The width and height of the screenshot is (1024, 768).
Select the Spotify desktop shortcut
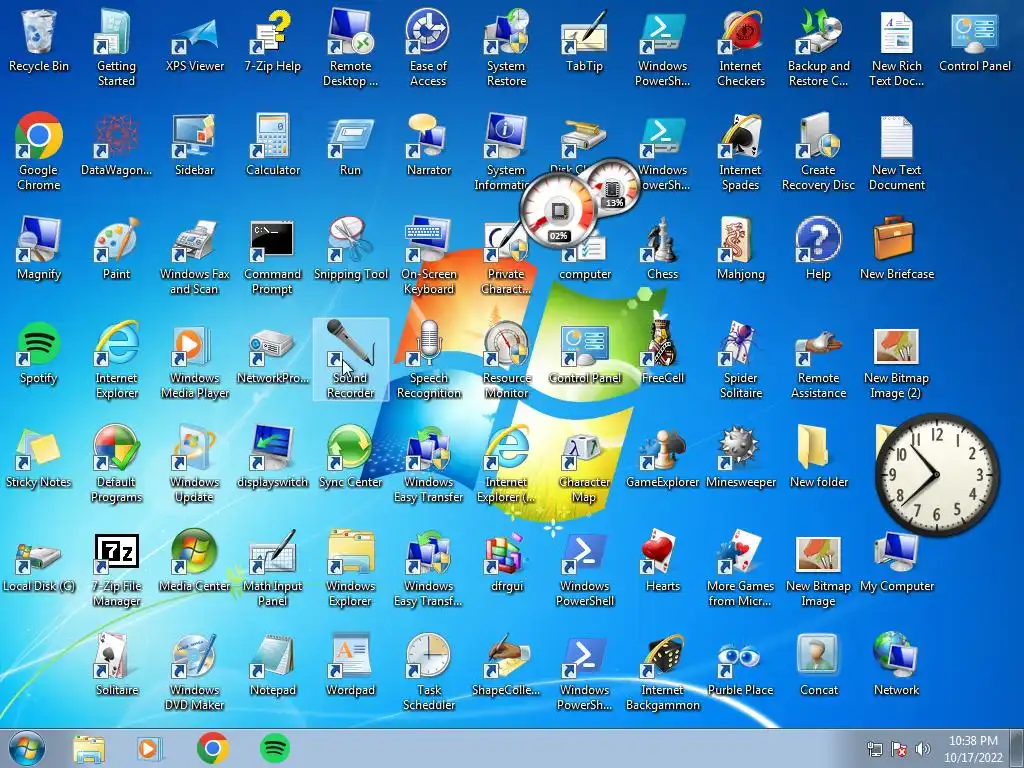(x=39, y=344)
